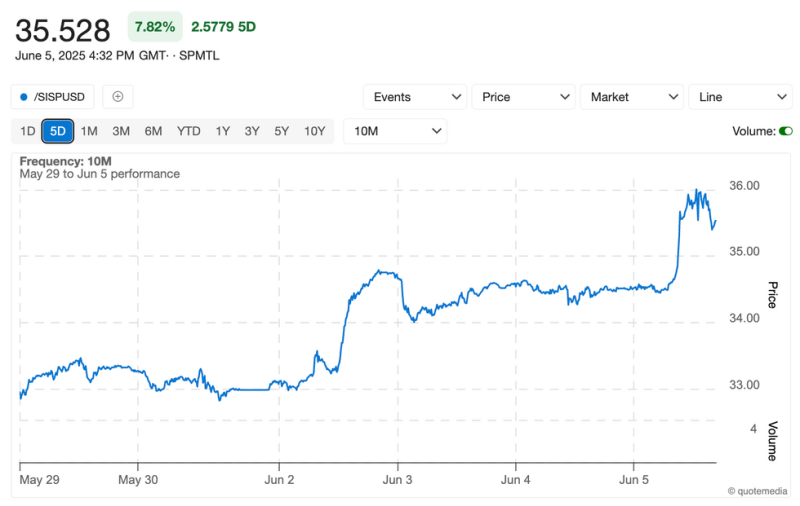Switch to the 1D range tab
The height and width of the screenshot is (506, 800).
pos(28,131)
